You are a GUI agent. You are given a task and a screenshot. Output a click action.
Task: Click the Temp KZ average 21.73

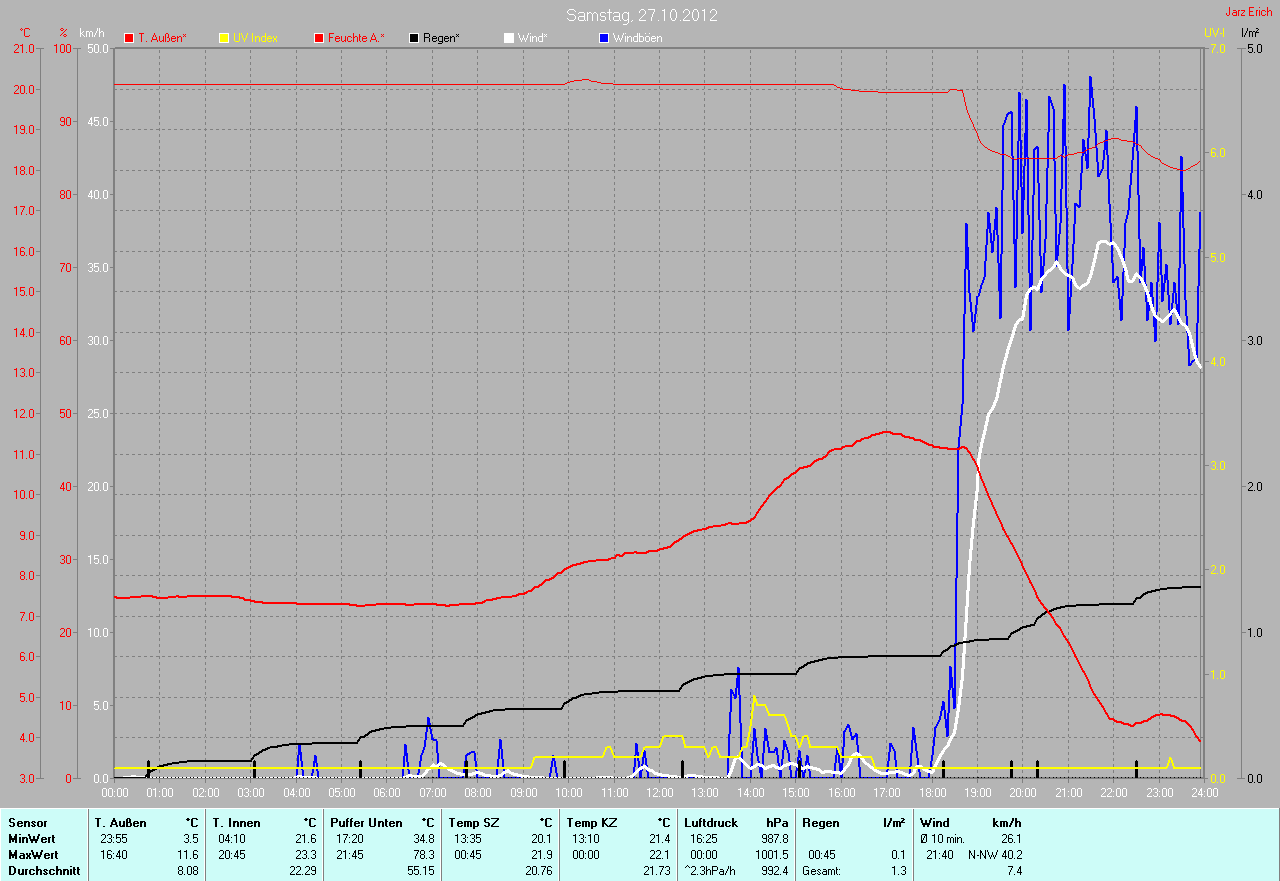[656, 871]
